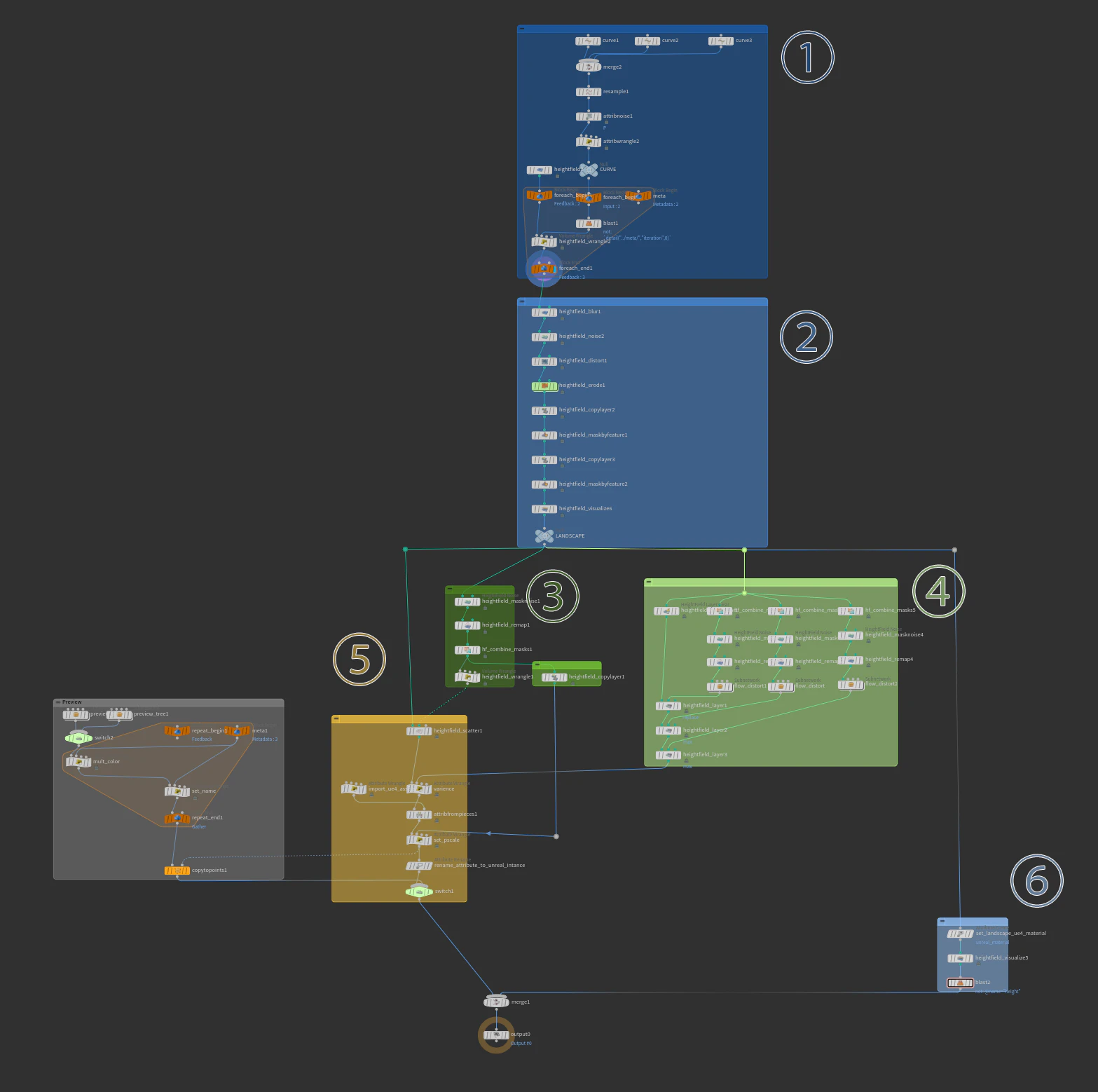Select the resample1 node
The image size is (1098, 1092).
(x=589, y=92)
